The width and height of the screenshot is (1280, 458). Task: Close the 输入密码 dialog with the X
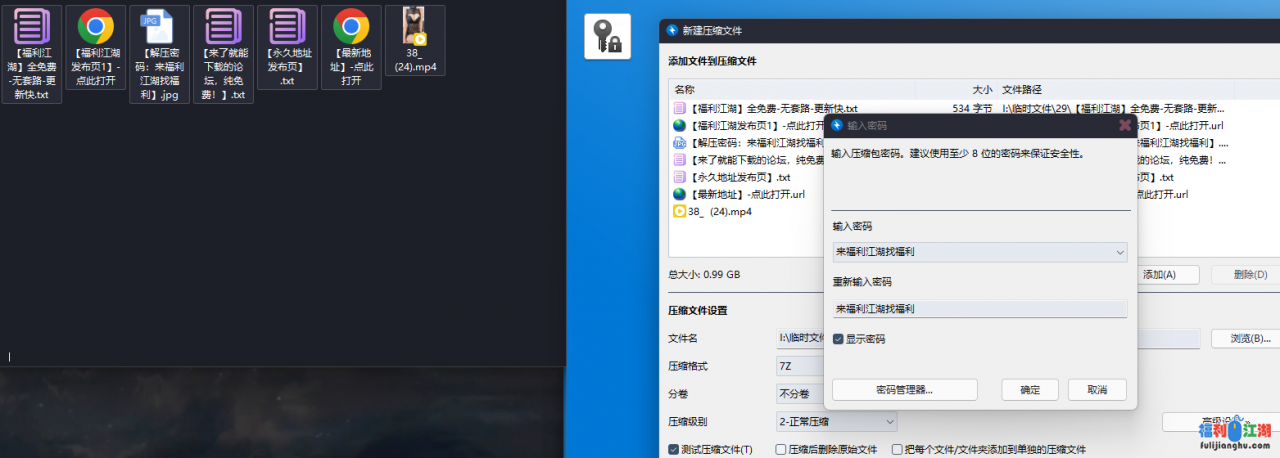(x=1124, y=125)
